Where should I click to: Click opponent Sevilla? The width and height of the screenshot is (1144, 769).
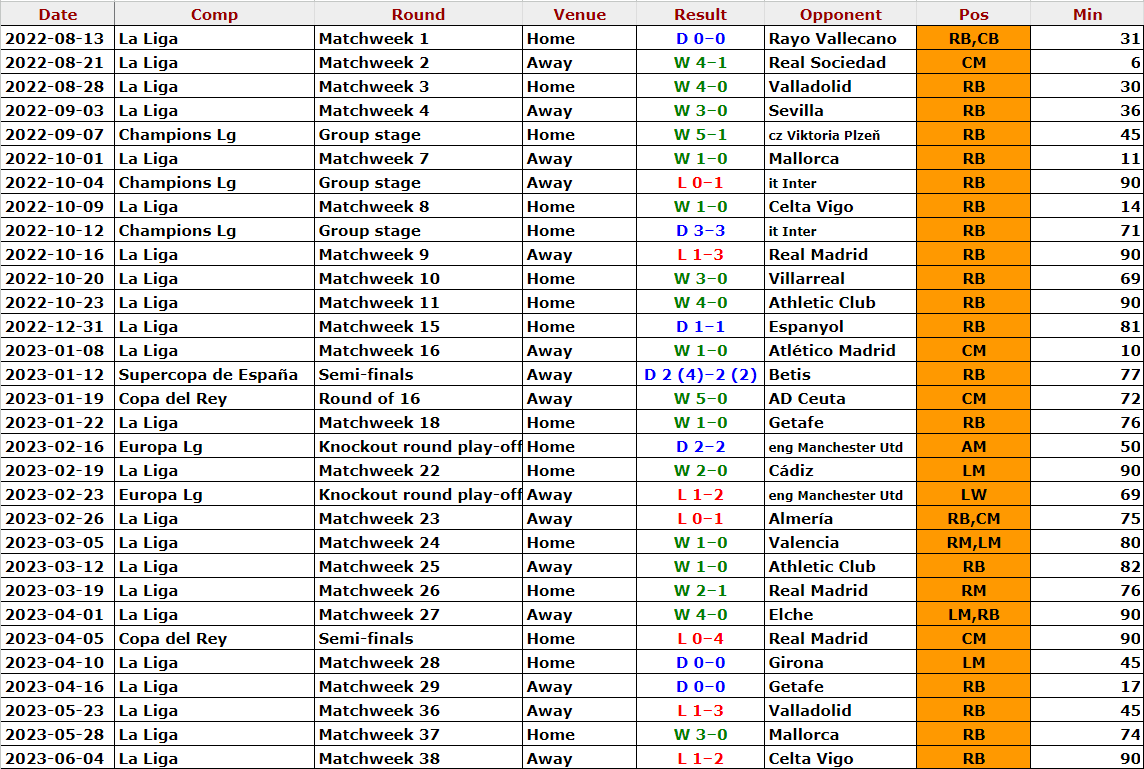(x=840, y=110)
